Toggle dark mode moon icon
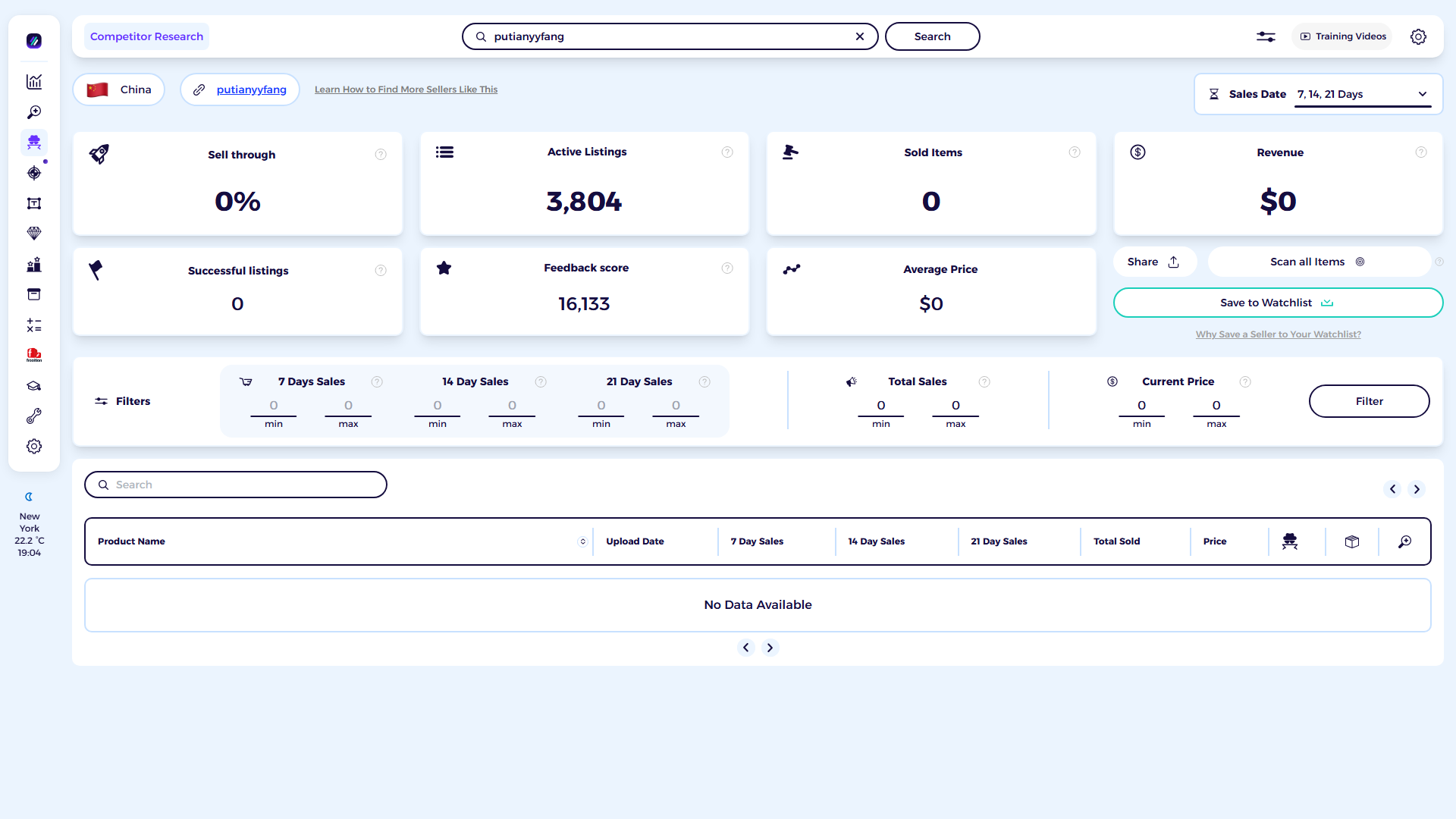The width and height of the screenshot is (1456, 819). coord(30,497)
